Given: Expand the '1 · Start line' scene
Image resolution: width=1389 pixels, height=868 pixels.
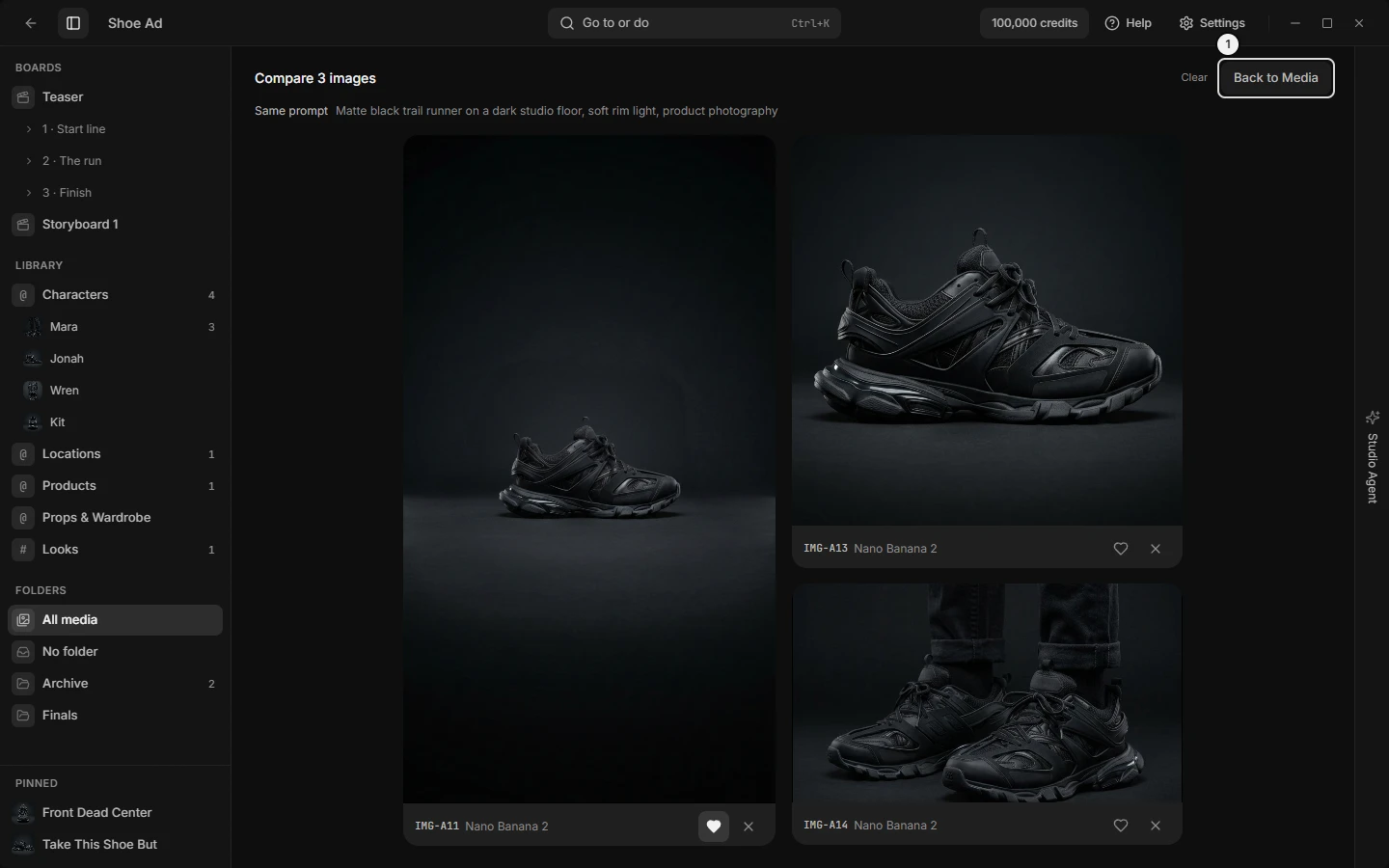Looking at the screenshot, I should pyautogui.click(x=29, y=129).
